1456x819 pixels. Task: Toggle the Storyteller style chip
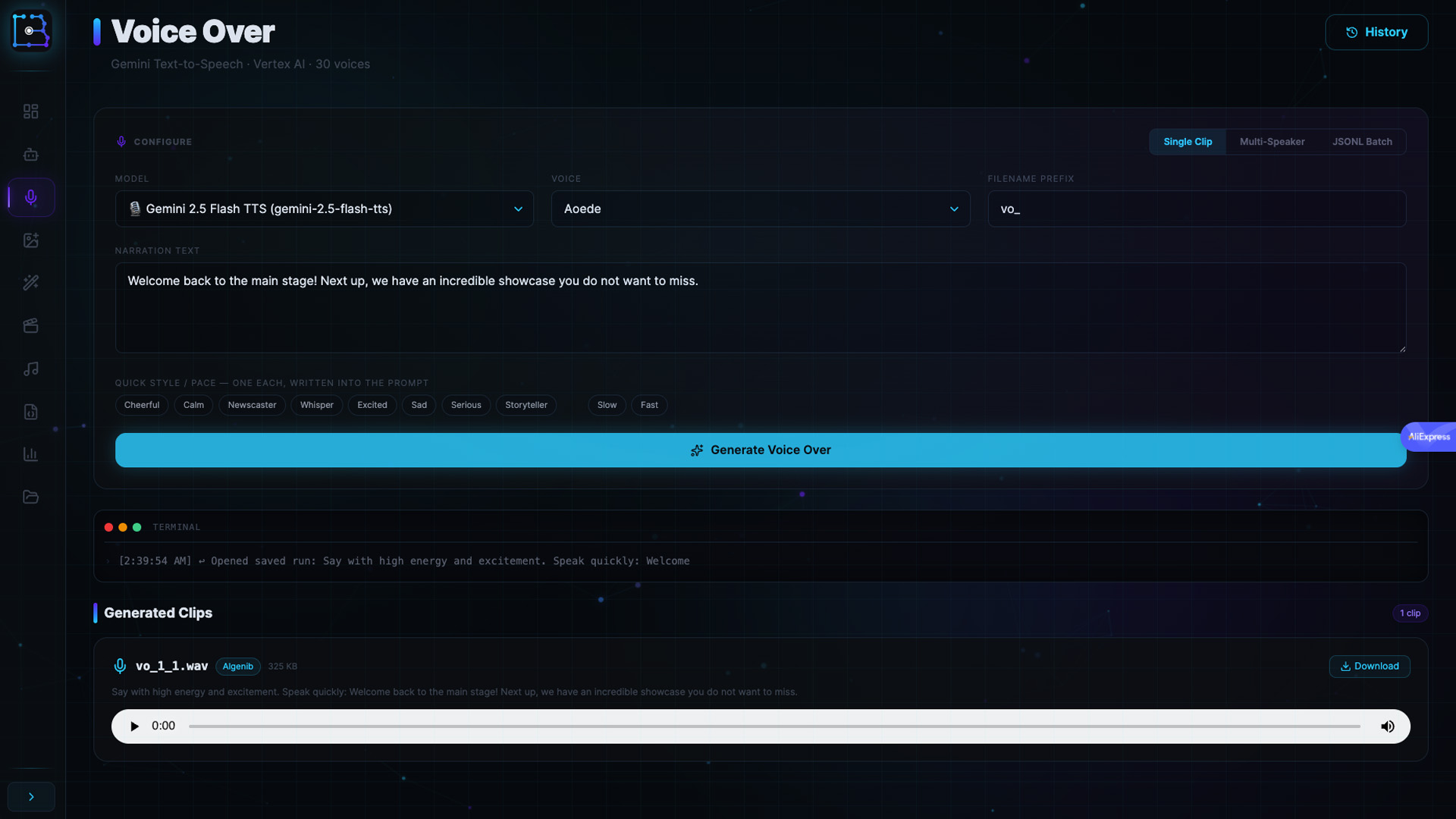coord(526,405)
